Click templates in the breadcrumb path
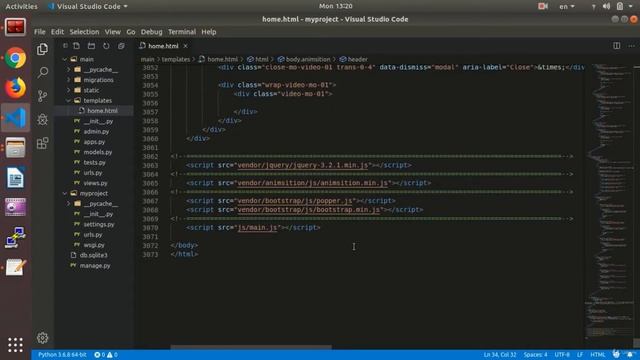The width and height of the screenshot is (640, 360). point(176,59)
